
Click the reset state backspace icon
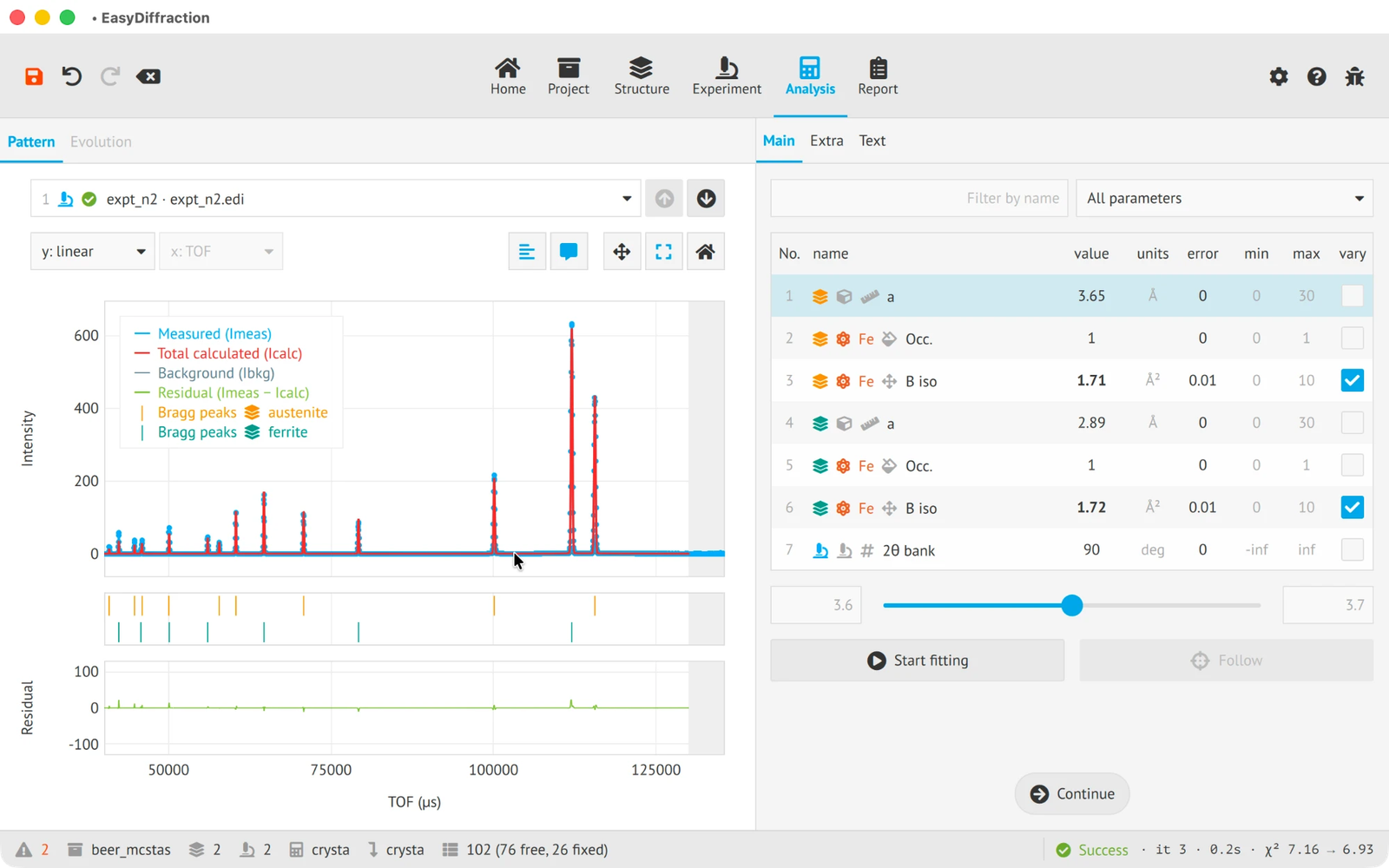(x=148, y=76)
